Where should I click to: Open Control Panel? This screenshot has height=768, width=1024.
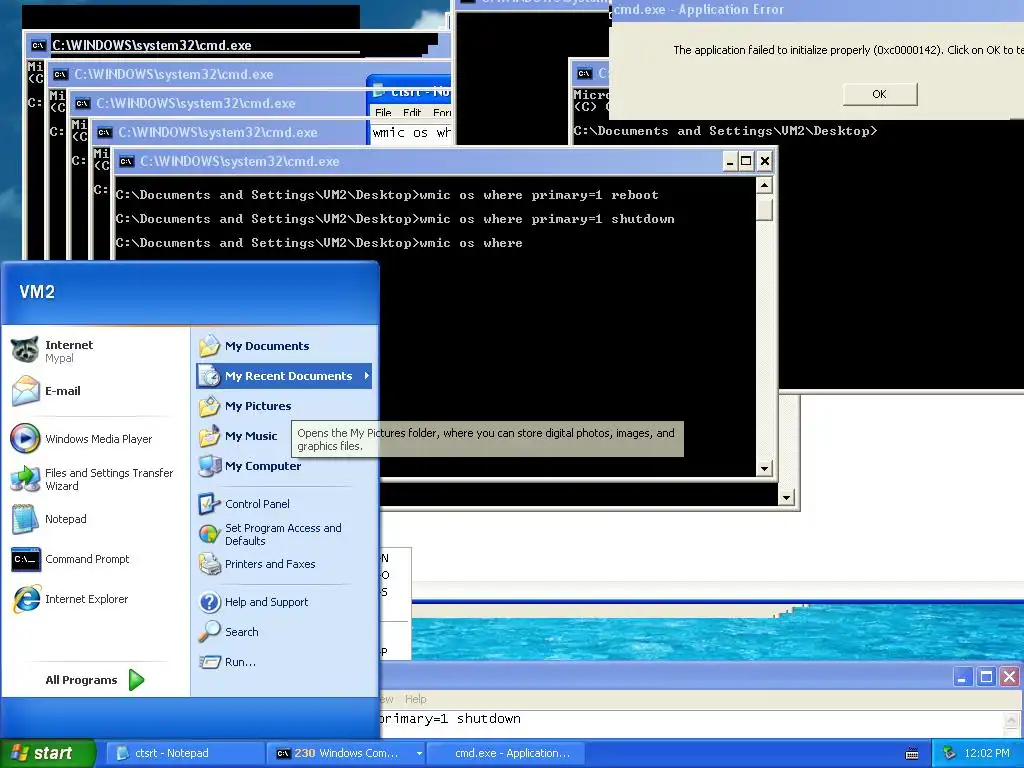(283, 504)
